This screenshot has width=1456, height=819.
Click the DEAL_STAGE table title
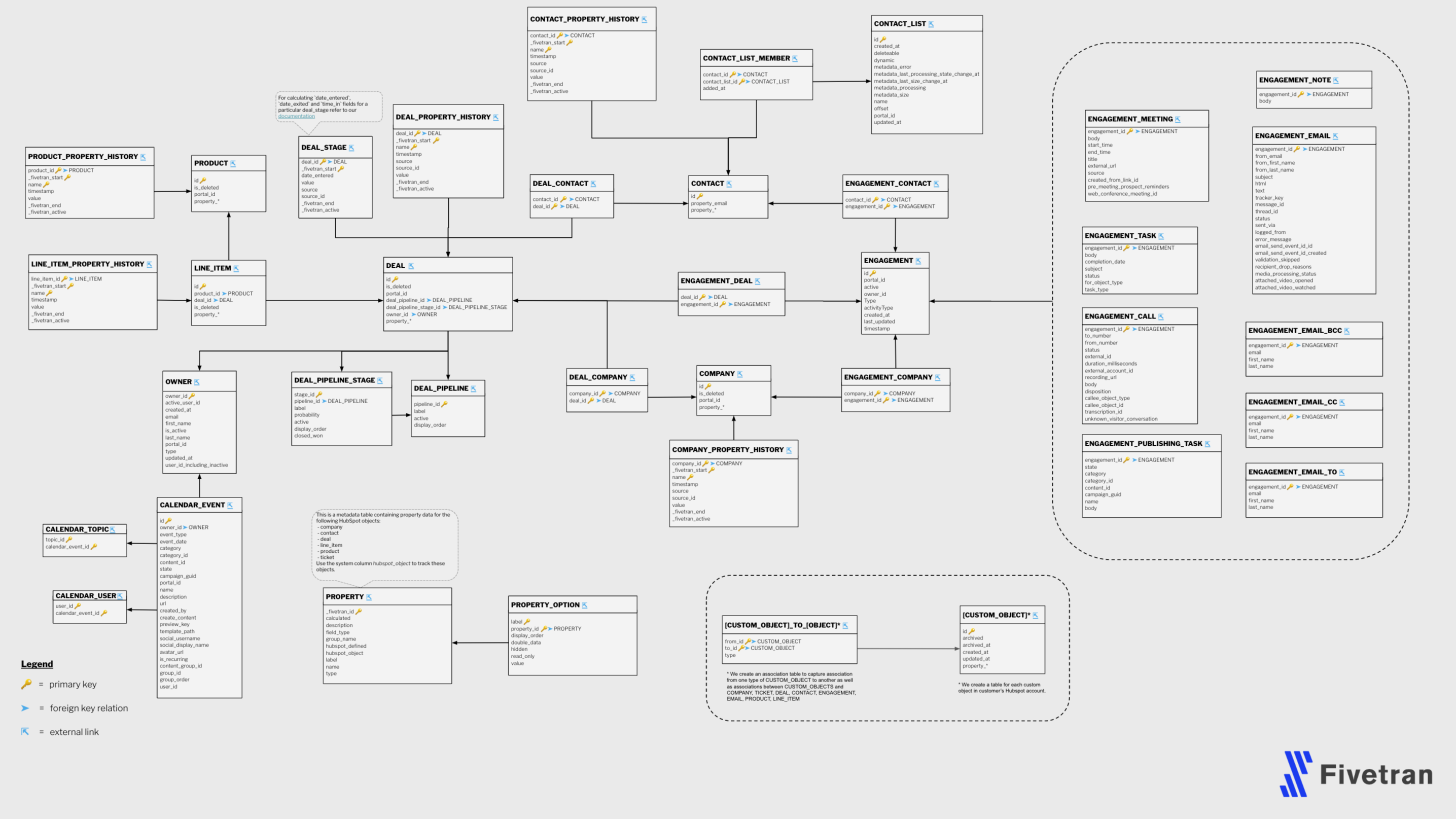coord(324,148)
